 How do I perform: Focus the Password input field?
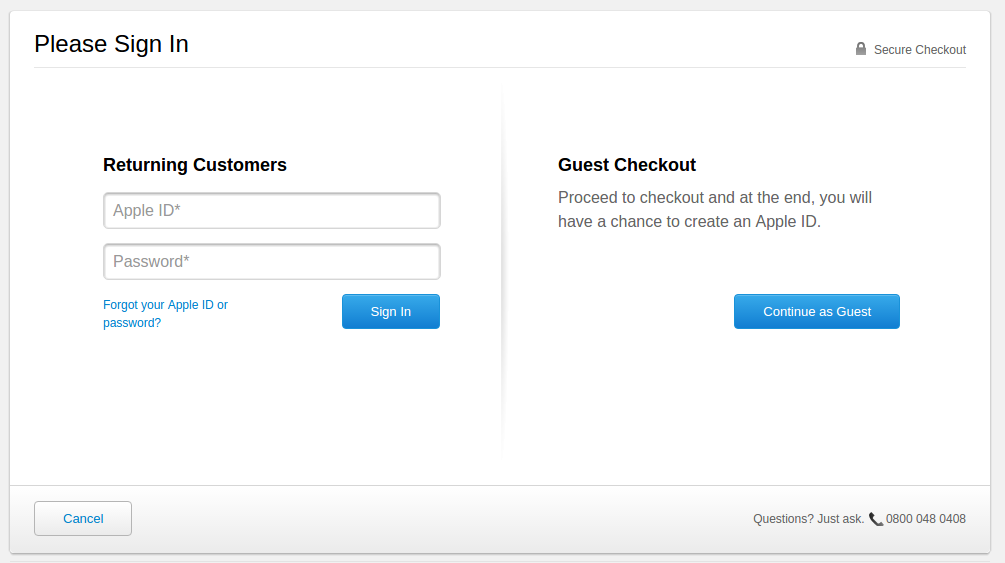pos(272,262)
